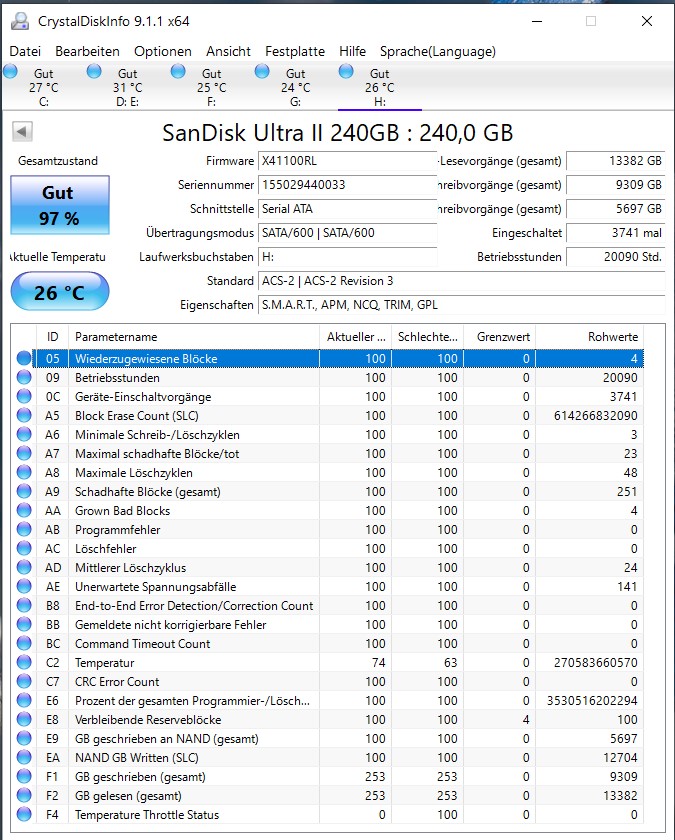The width and height of the screenshot is (675, 840).
Task: Click the status orb for Minimale Schreib-/Löschzyklen
Action: click(24, 434)
